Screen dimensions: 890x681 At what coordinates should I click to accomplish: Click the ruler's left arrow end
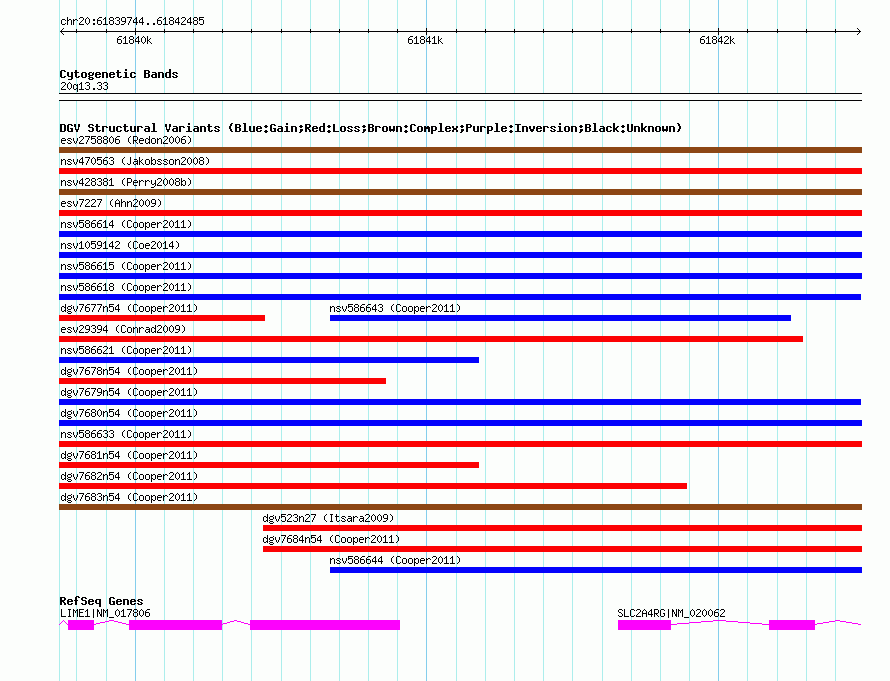point(62,32)
